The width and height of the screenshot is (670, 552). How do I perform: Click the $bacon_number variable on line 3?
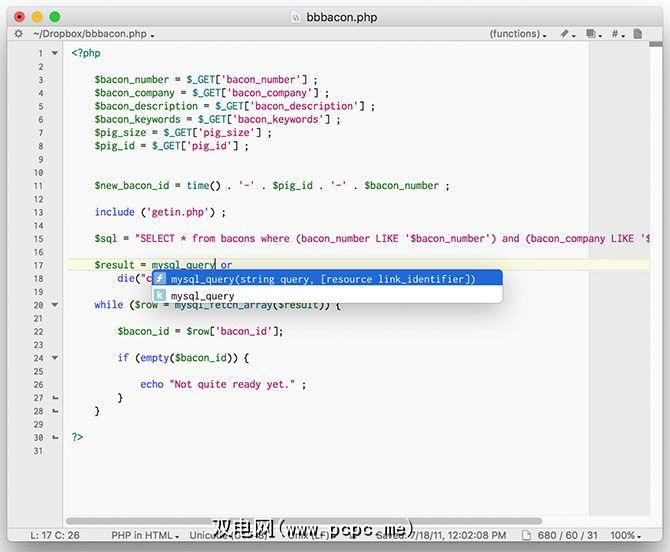pyautogui.click(x=132, y=79)
